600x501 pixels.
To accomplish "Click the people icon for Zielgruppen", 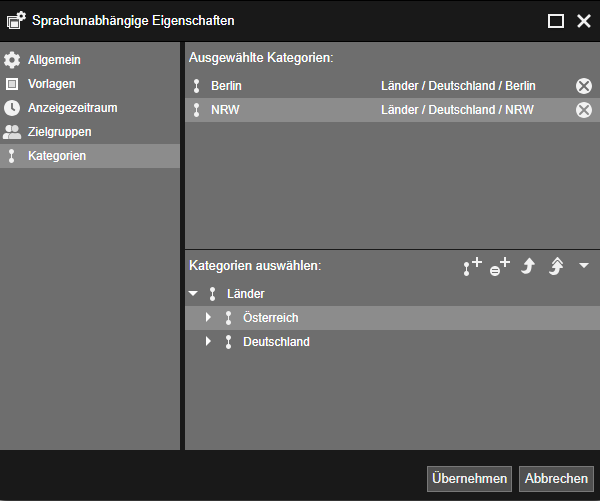I will click(x=12, y=132).
